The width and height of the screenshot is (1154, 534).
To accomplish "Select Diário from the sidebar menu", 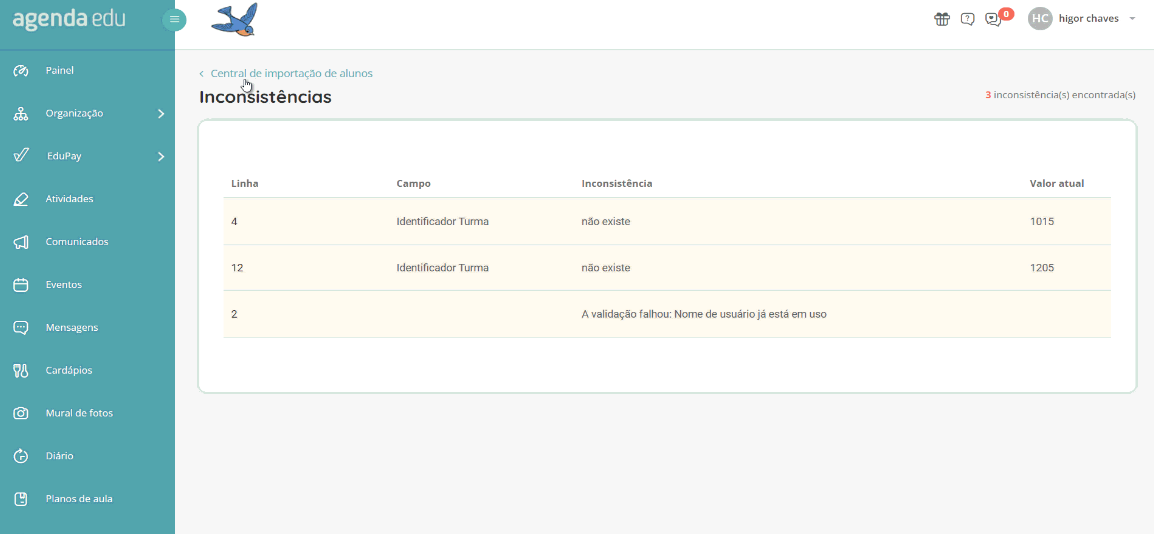I will click(59, 456).
